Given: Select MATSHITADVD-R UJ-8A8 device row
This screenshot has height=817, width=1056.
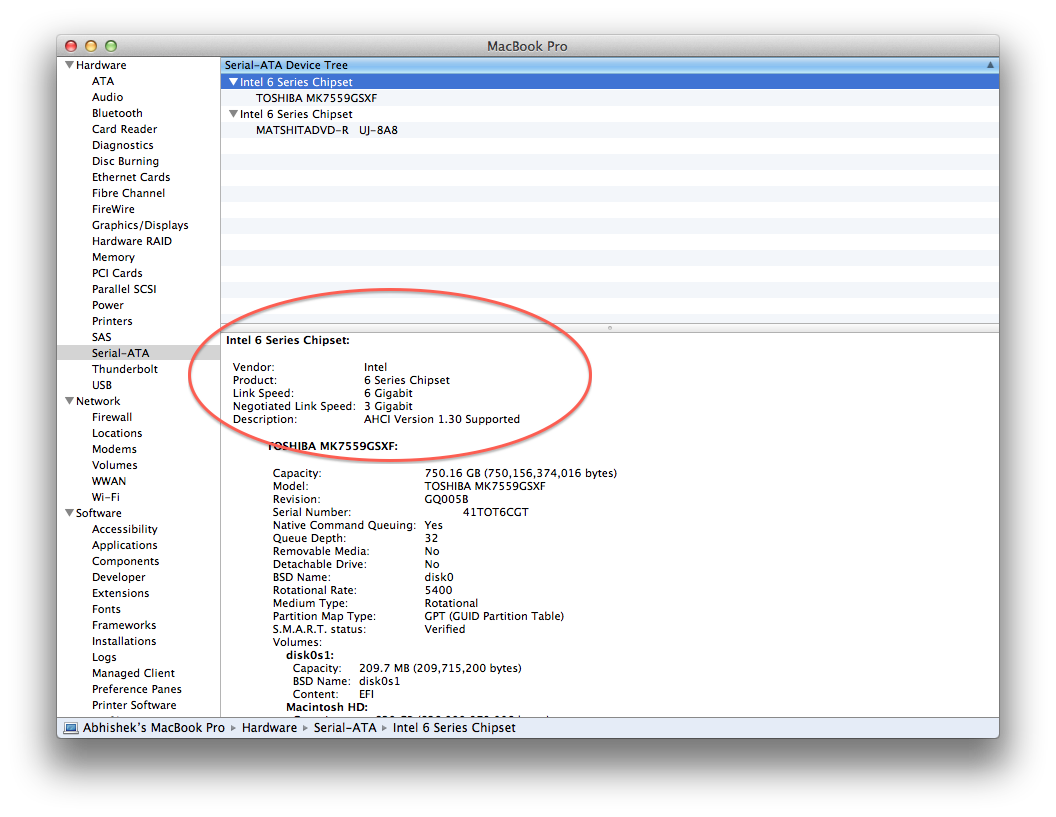Looking at the screenshot, I should click(x=609, y=130).
